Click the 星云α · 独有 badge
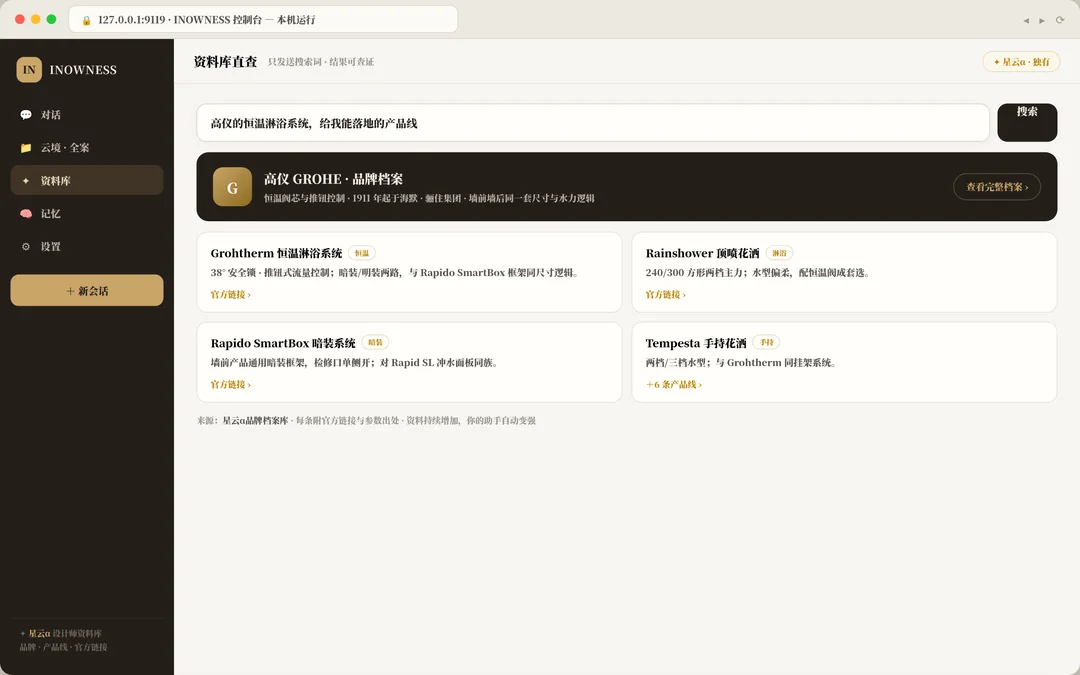The image size is (1080, 675). point(1021,62)
